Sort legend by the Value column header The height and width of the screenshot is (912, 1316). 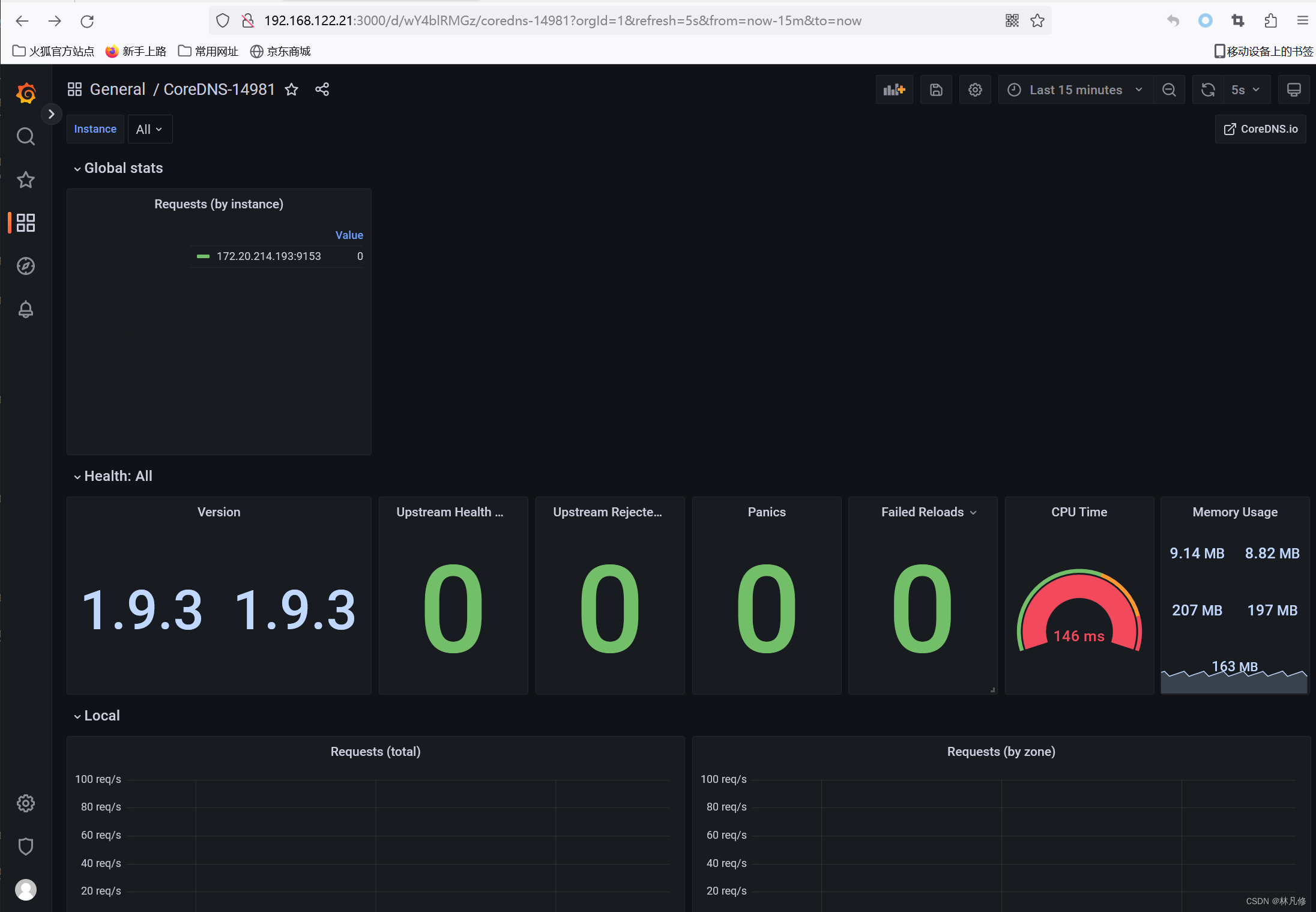click(x=349, y=235)
